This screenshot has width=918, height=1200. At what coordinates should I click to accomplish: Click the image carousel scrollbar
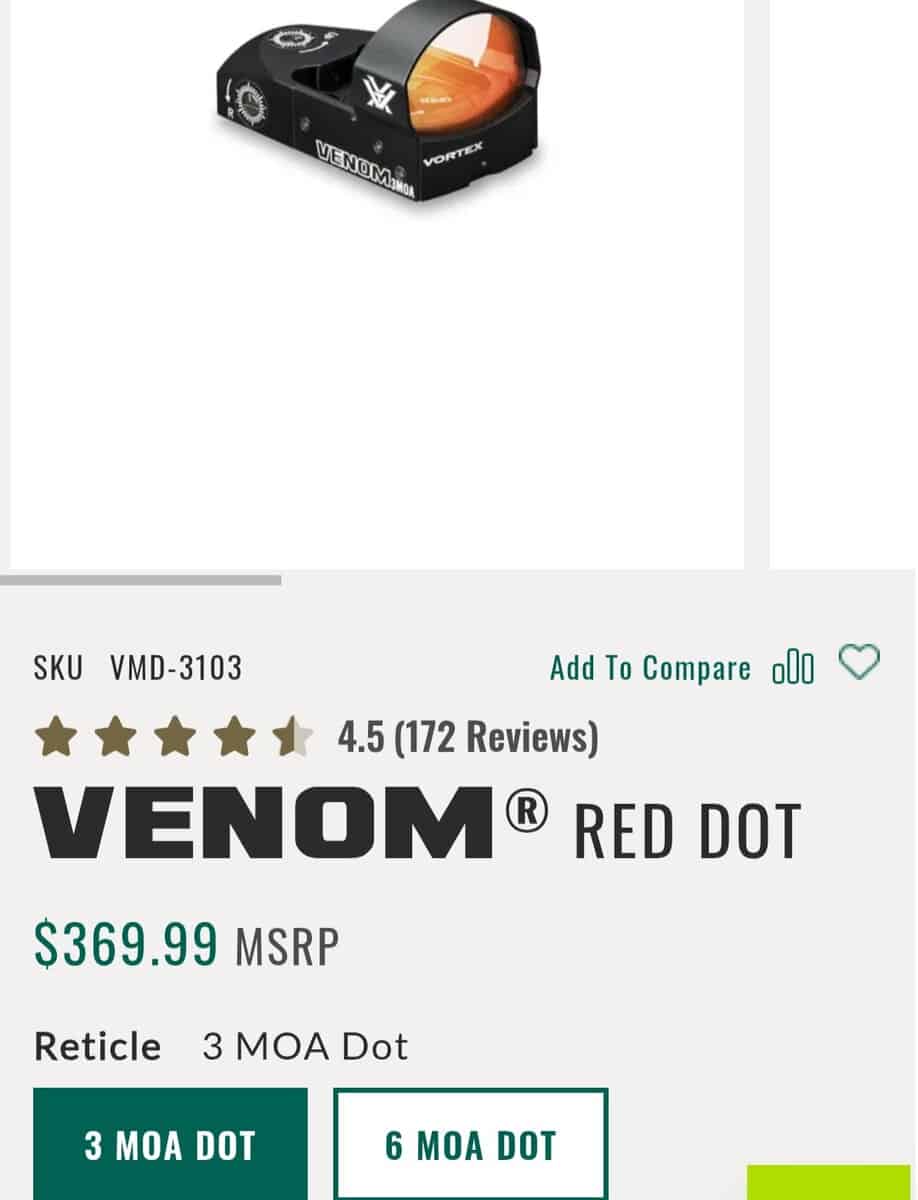(x=141, y=580)
